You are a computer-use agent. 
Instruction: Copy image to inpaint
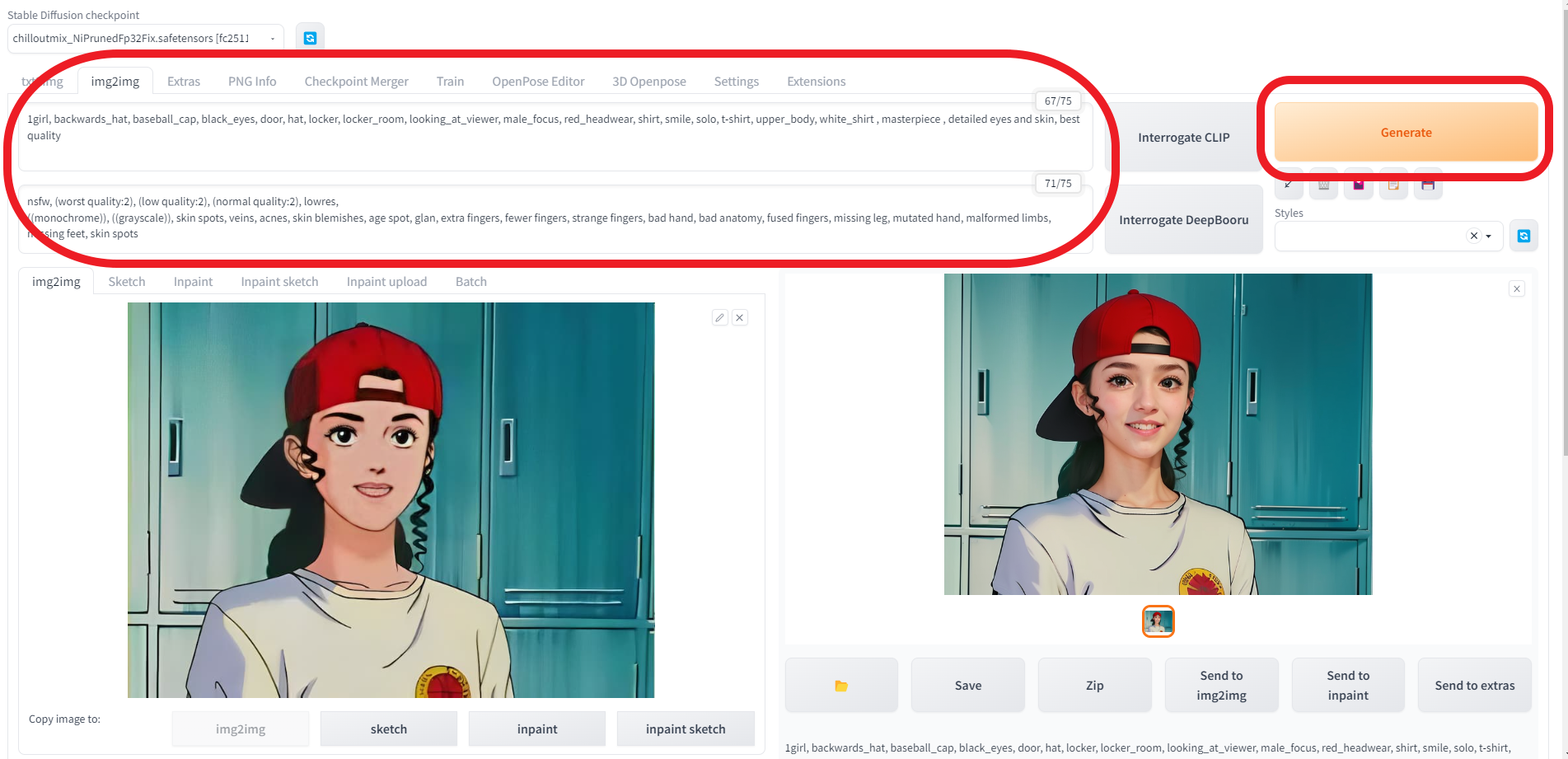coord(537,729)
